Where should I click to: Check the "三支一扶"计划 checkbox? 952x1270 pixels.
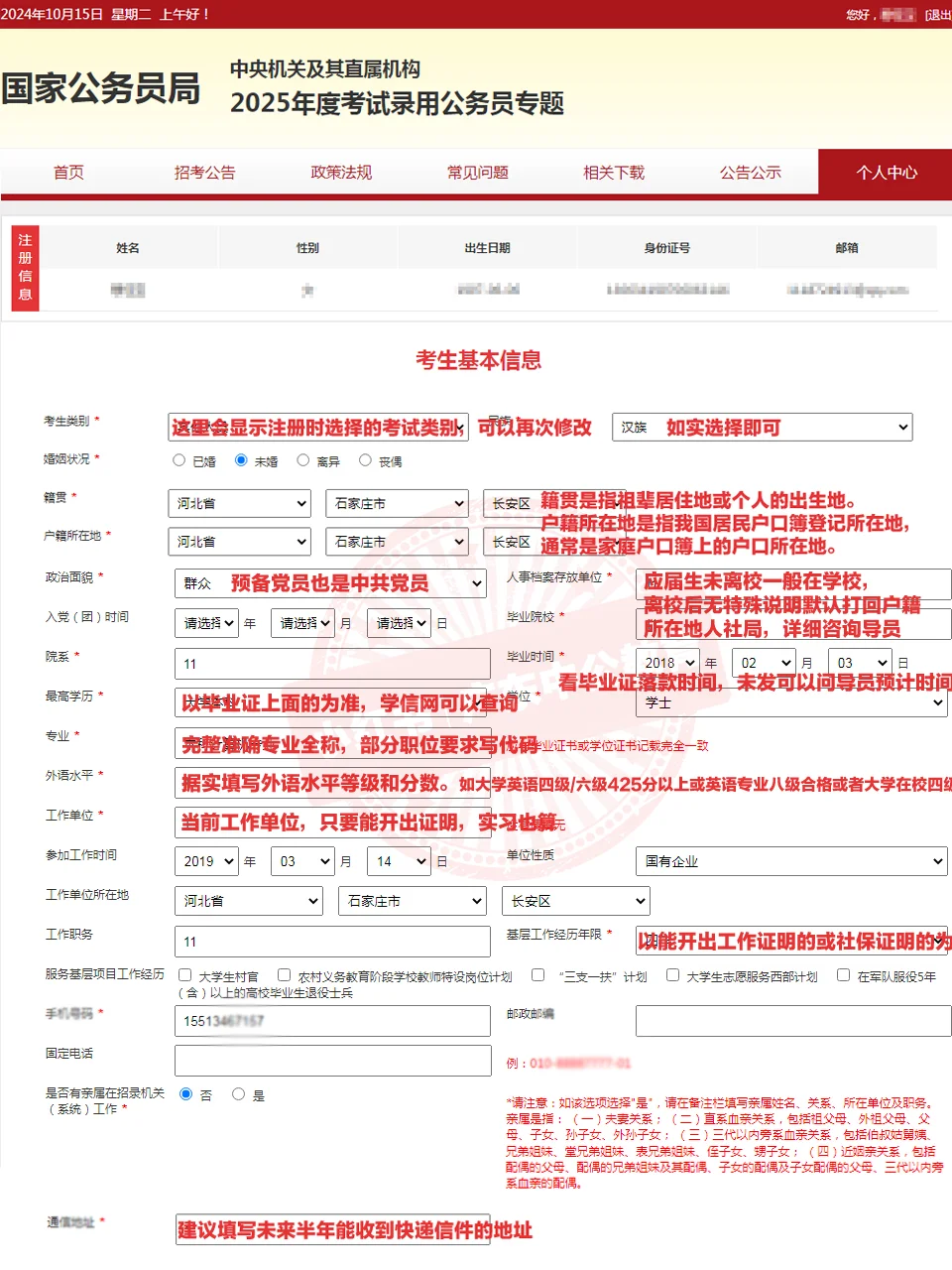click(537, 975)
